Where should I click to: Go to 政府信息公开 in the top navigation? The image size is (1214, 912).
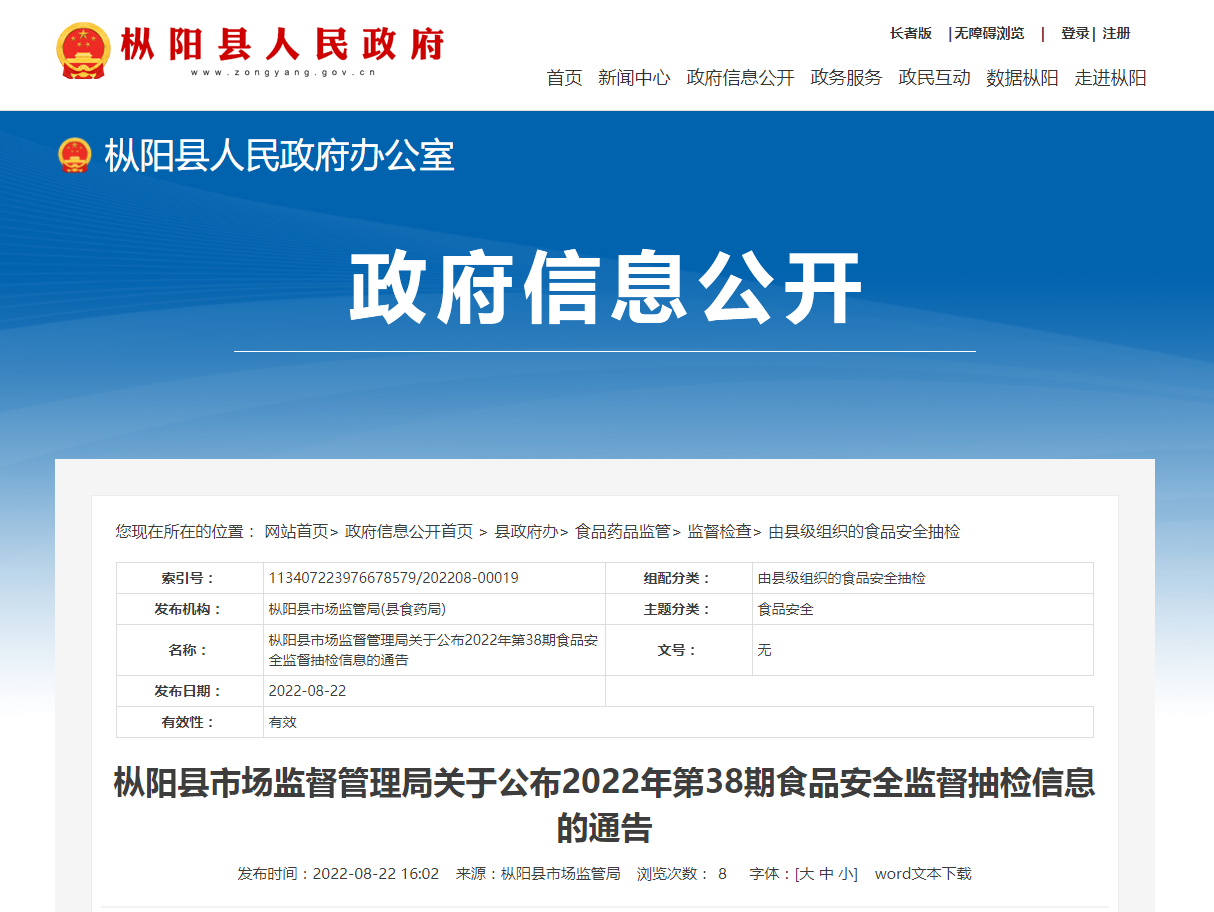[x=740, y=78]
